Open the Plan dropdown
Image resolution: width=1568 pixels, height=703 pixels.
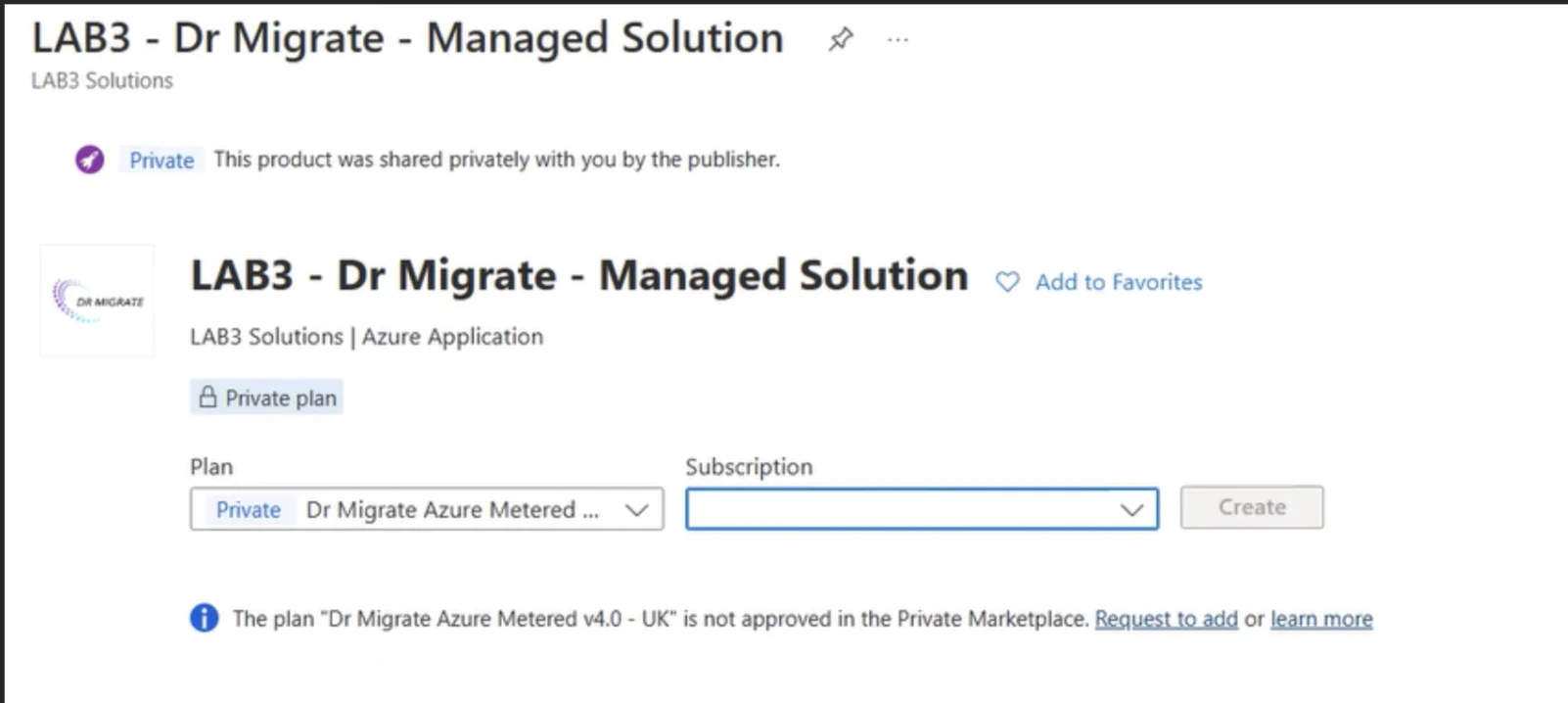click(x=427, y=509)
